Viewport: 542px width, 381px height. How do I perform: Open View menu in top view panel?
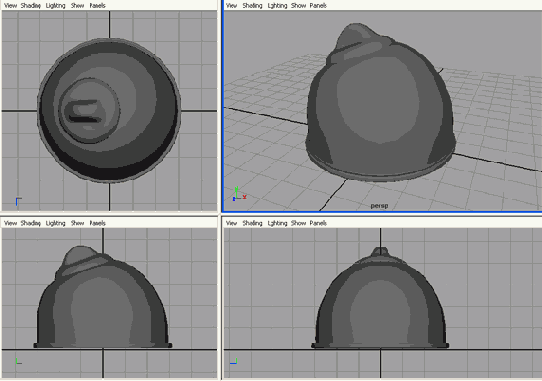10,6
